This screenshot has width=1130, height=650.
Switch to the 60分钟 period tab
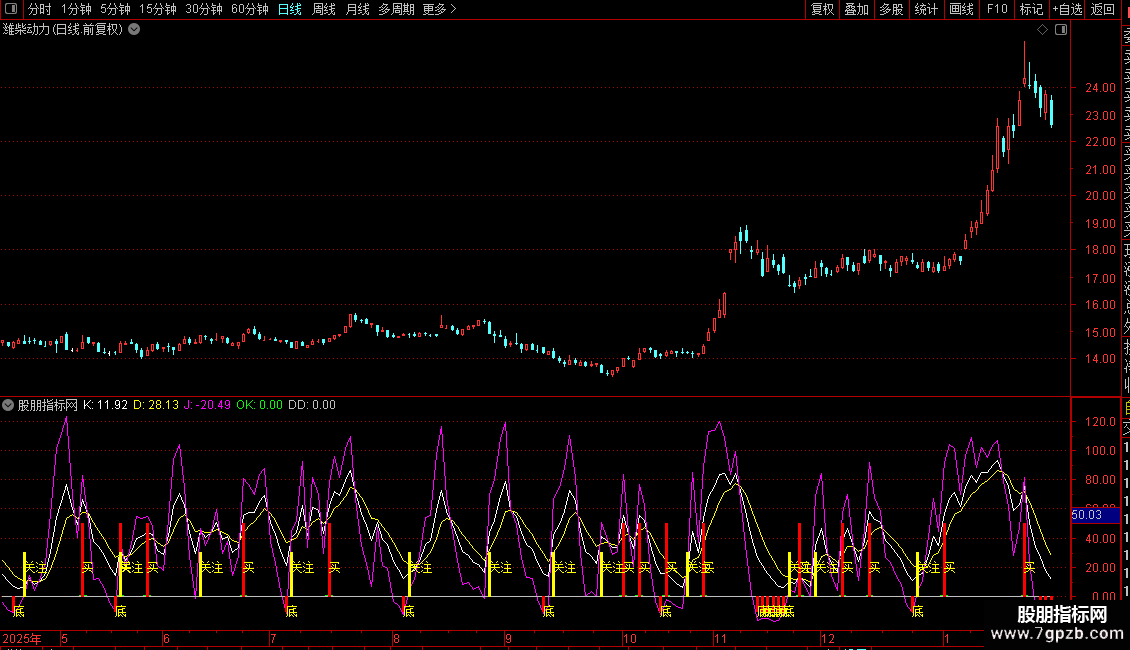250,9
